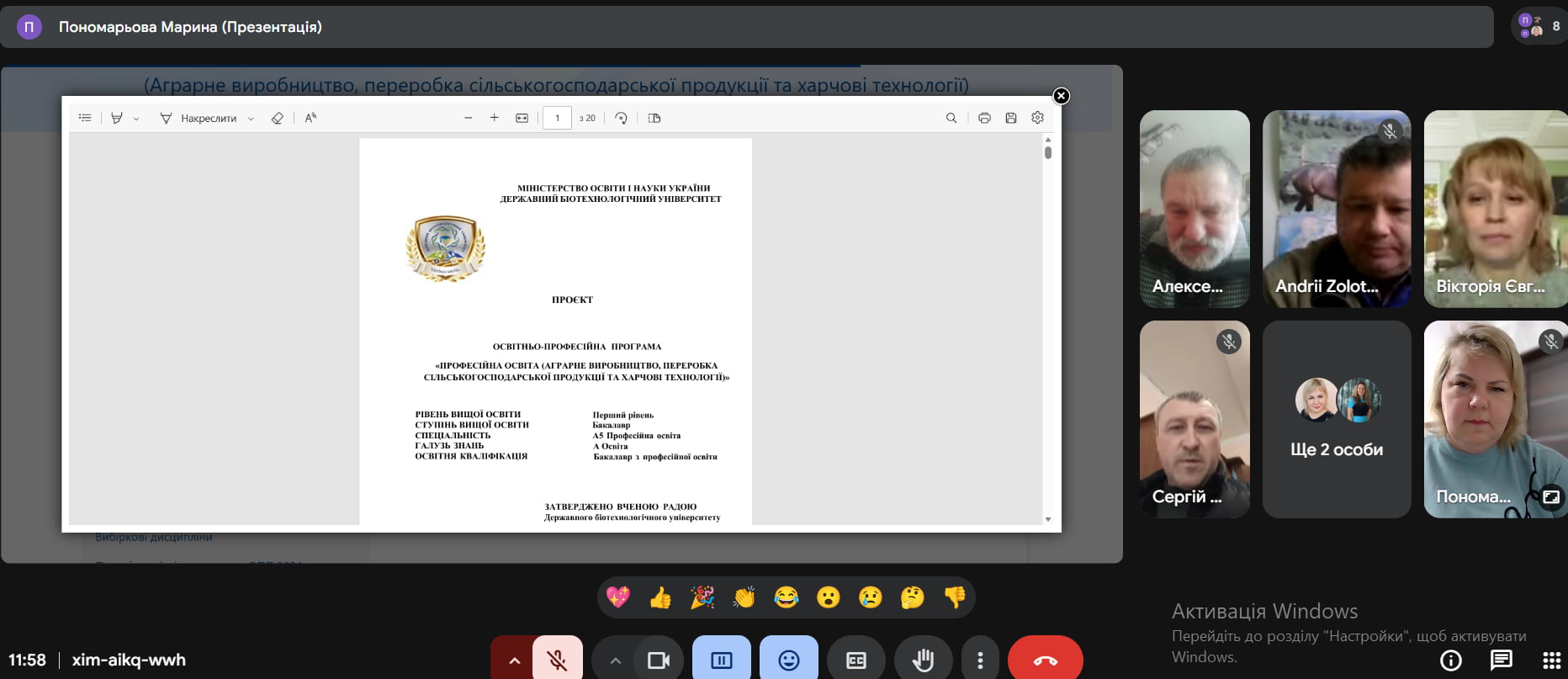
Task: Search within the PDF document
Action: click(951, 119)
